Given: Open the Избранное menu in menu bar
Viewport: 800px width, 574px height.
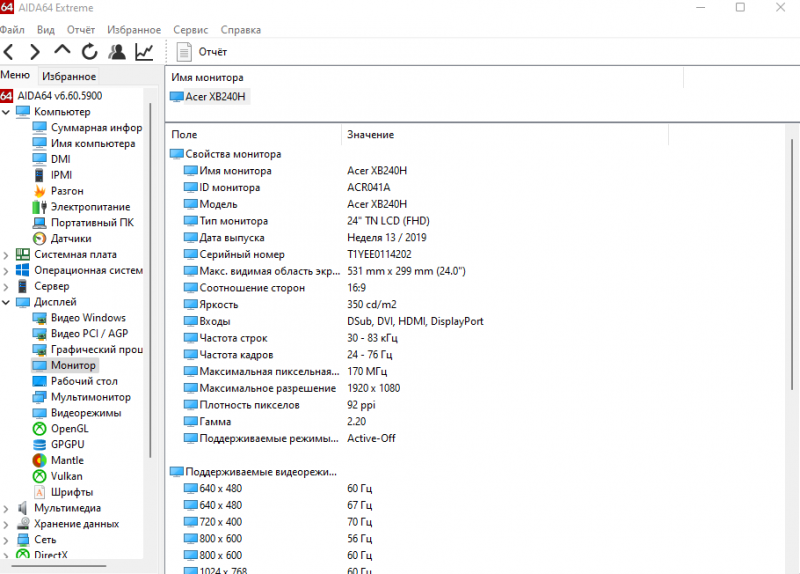Looking at the screenshot, I should [134, 30].
